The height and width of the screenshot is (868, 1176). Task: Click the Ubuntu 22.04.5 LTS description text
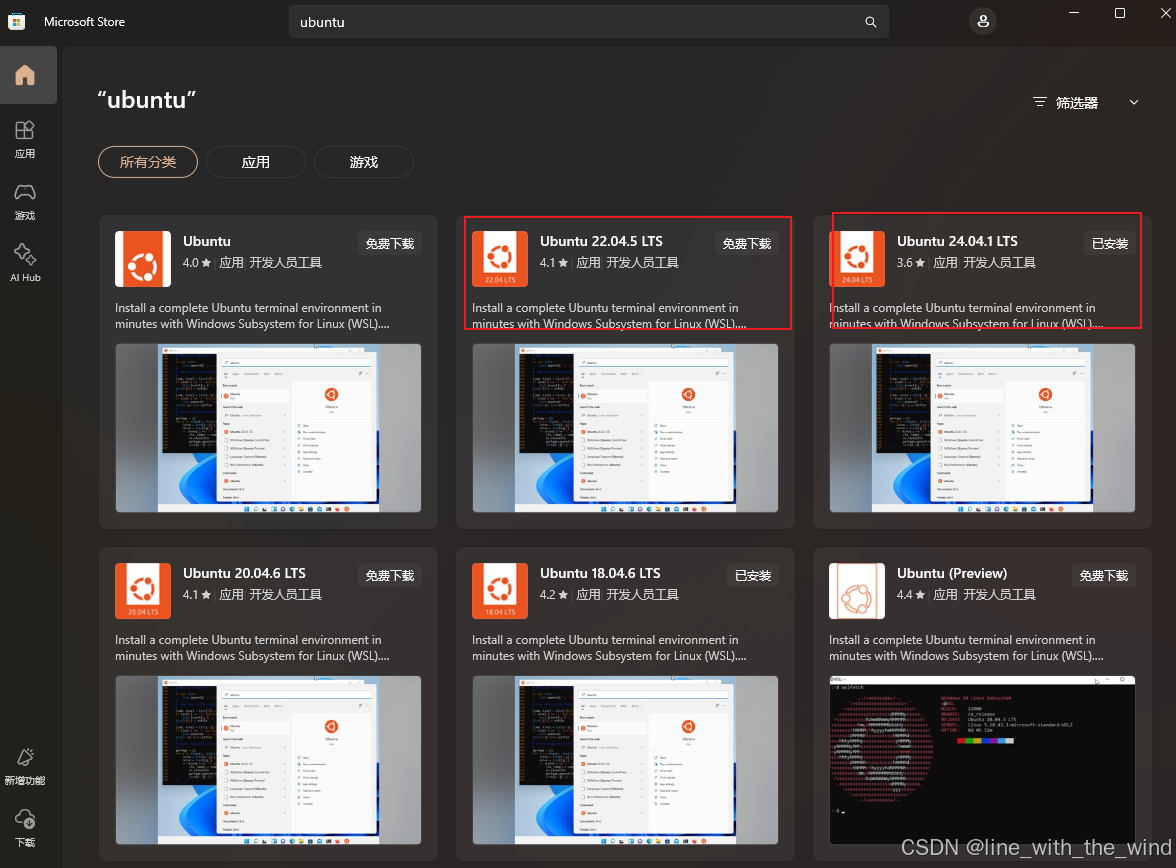click(609, 316)
